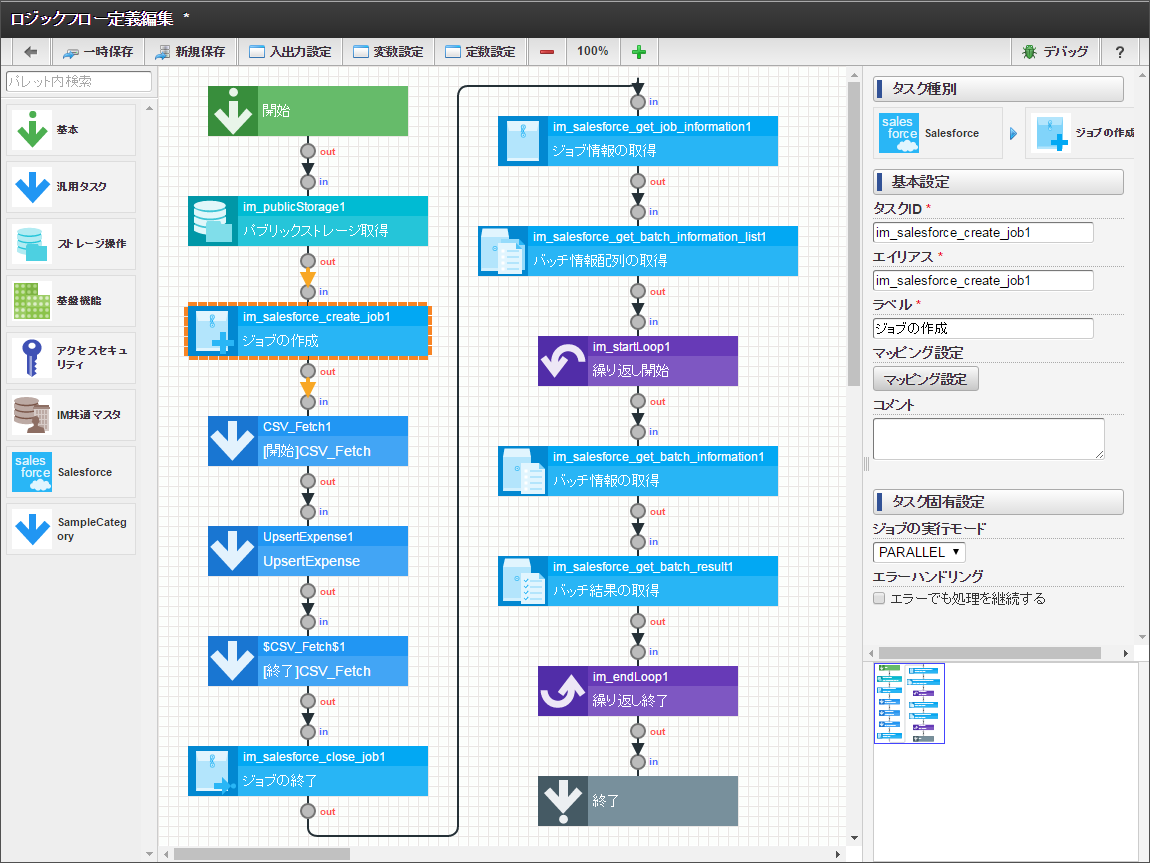This screenshot has width=1150, height=863.
Task: Click the Salesforce task type icon
Action: point(898,133)
